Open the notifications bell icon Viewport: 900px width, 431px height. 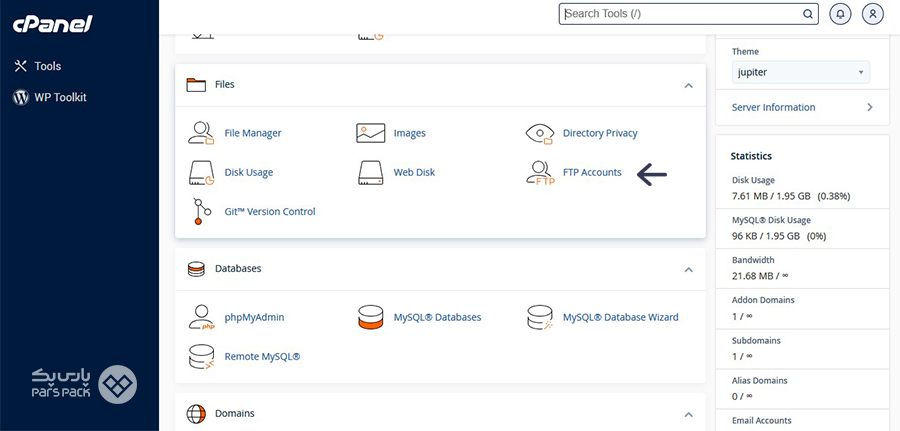pos(840,14)
